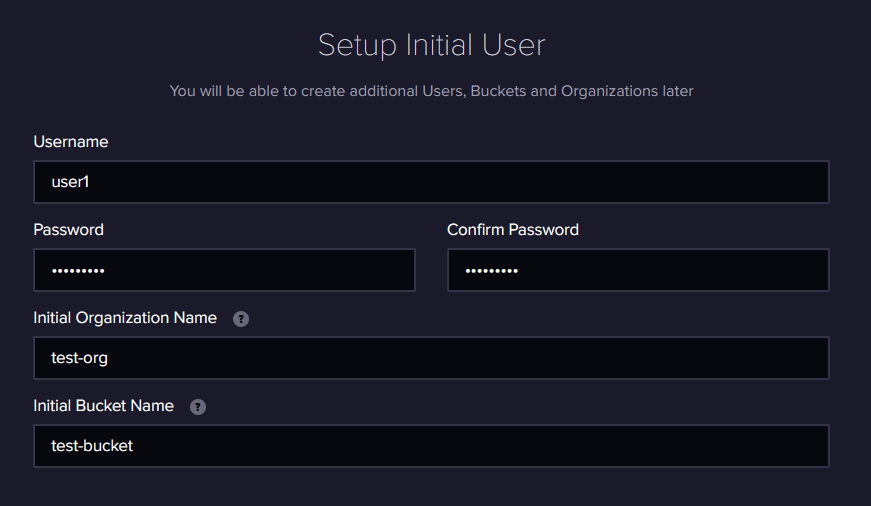This screenshot has height=506, width=871.
Task: Place cursor on the user1 text
Action: (70, 182)
